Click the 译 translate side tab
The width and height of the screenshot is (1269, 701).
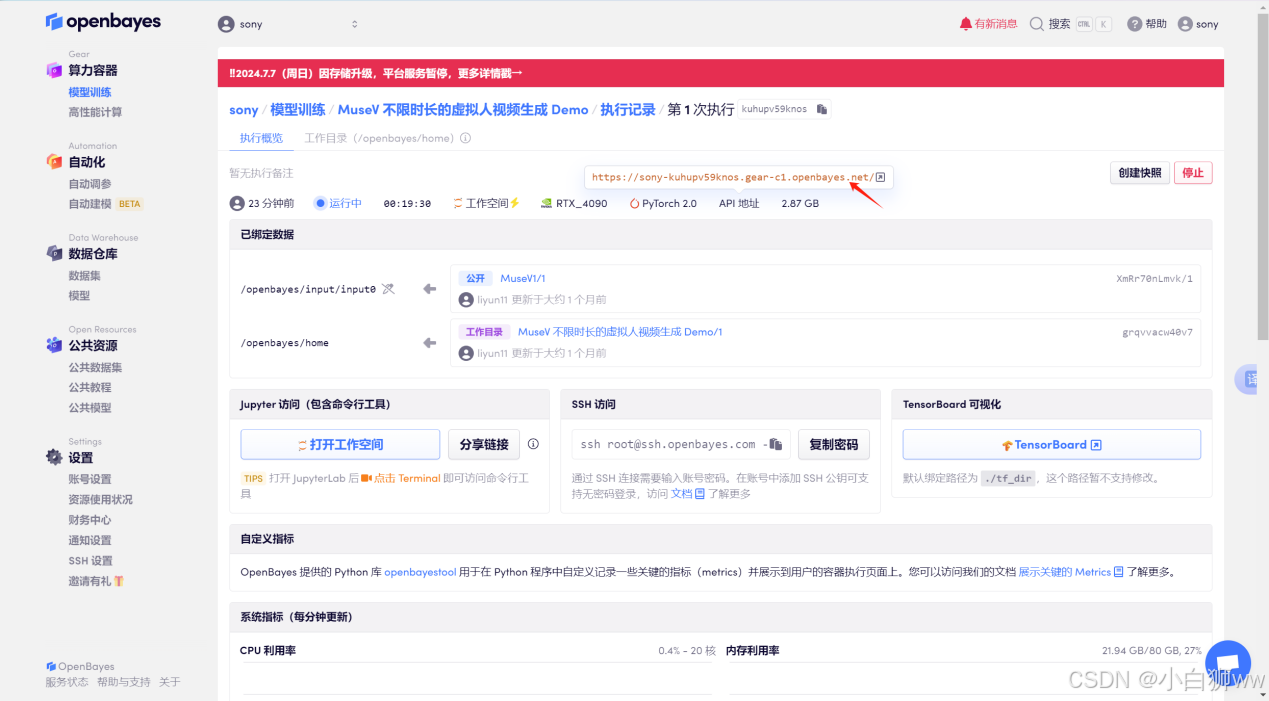1248,379
